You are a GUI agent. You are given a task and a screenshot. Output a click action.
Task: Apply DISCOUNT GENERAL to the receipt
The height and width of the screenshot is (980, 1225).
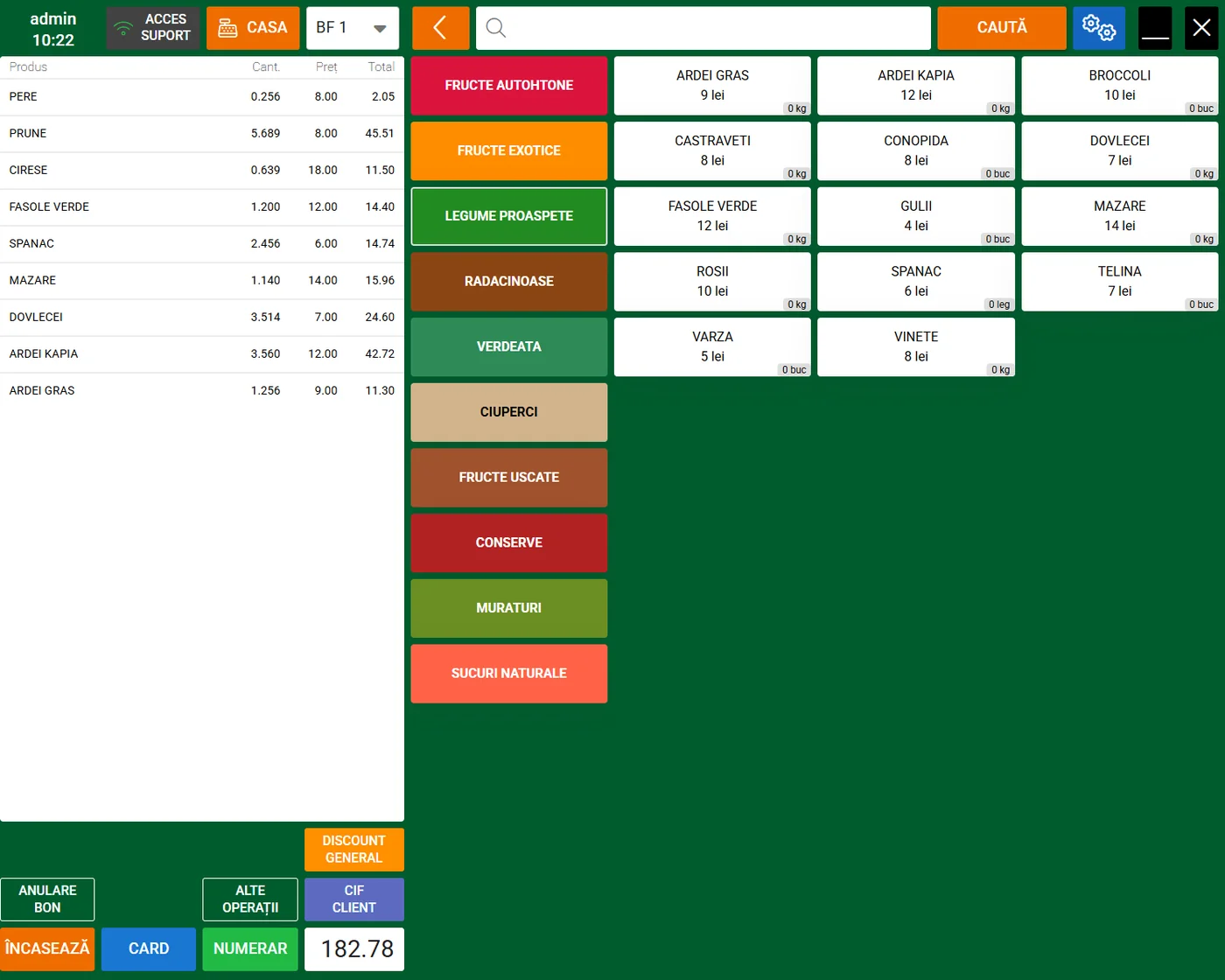click(x=353, y=849)
